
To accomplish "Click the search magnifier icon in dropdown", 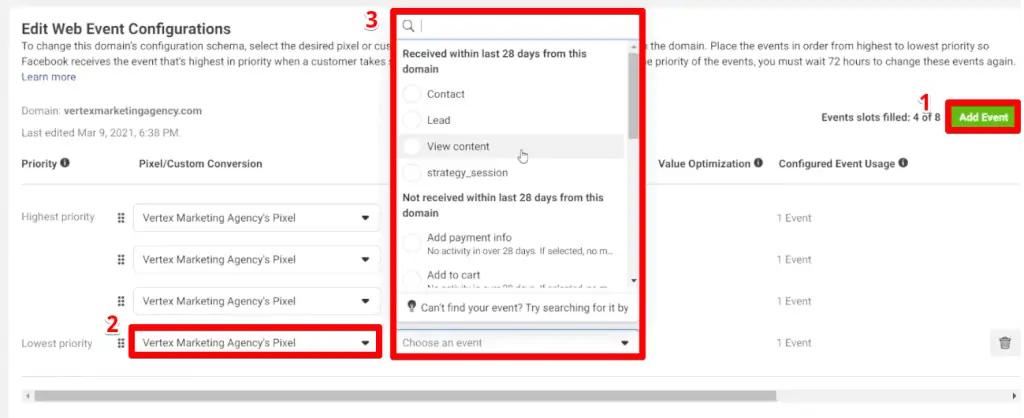I will (x=408, y=26).
